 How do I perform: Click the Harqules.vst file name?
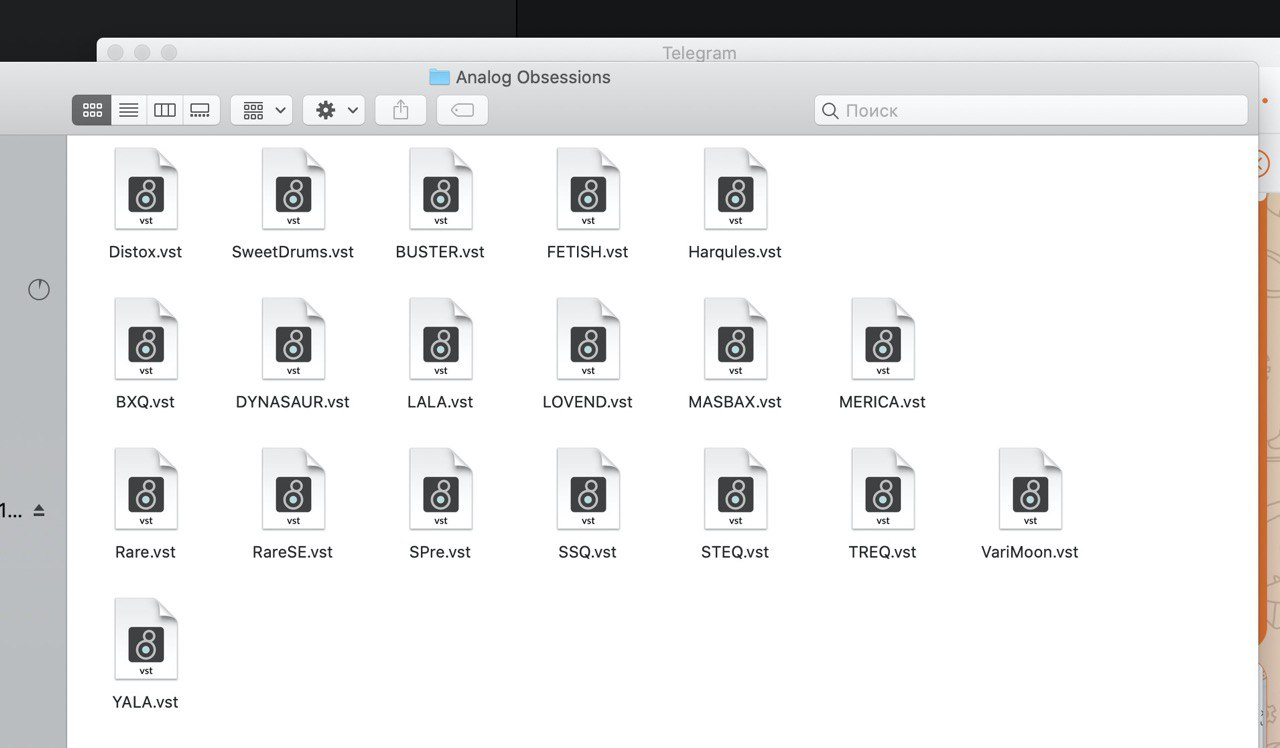click(x=735, y=252)
